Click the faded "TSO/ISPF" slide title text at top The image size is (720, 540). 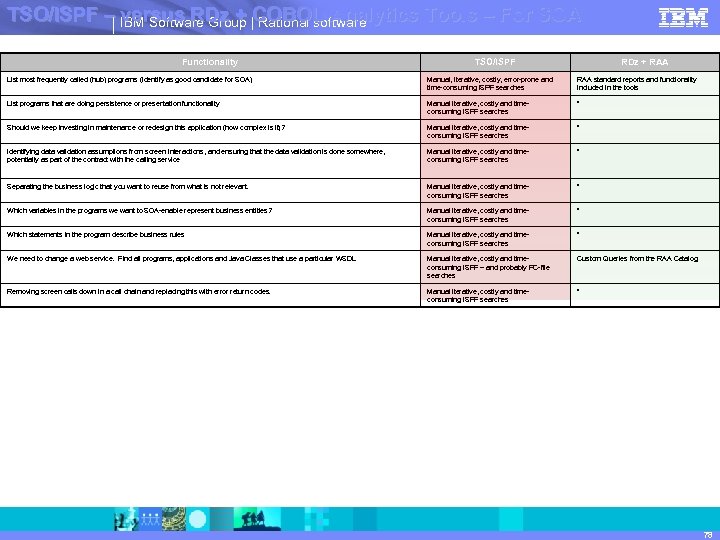[52, 15]
